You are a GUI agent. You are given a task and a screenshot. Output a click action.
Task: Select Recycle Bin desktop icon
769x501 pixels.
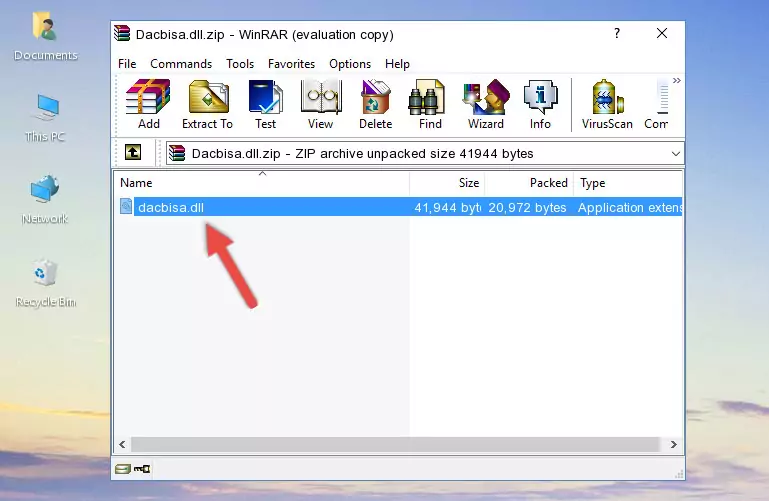point(46,283)
